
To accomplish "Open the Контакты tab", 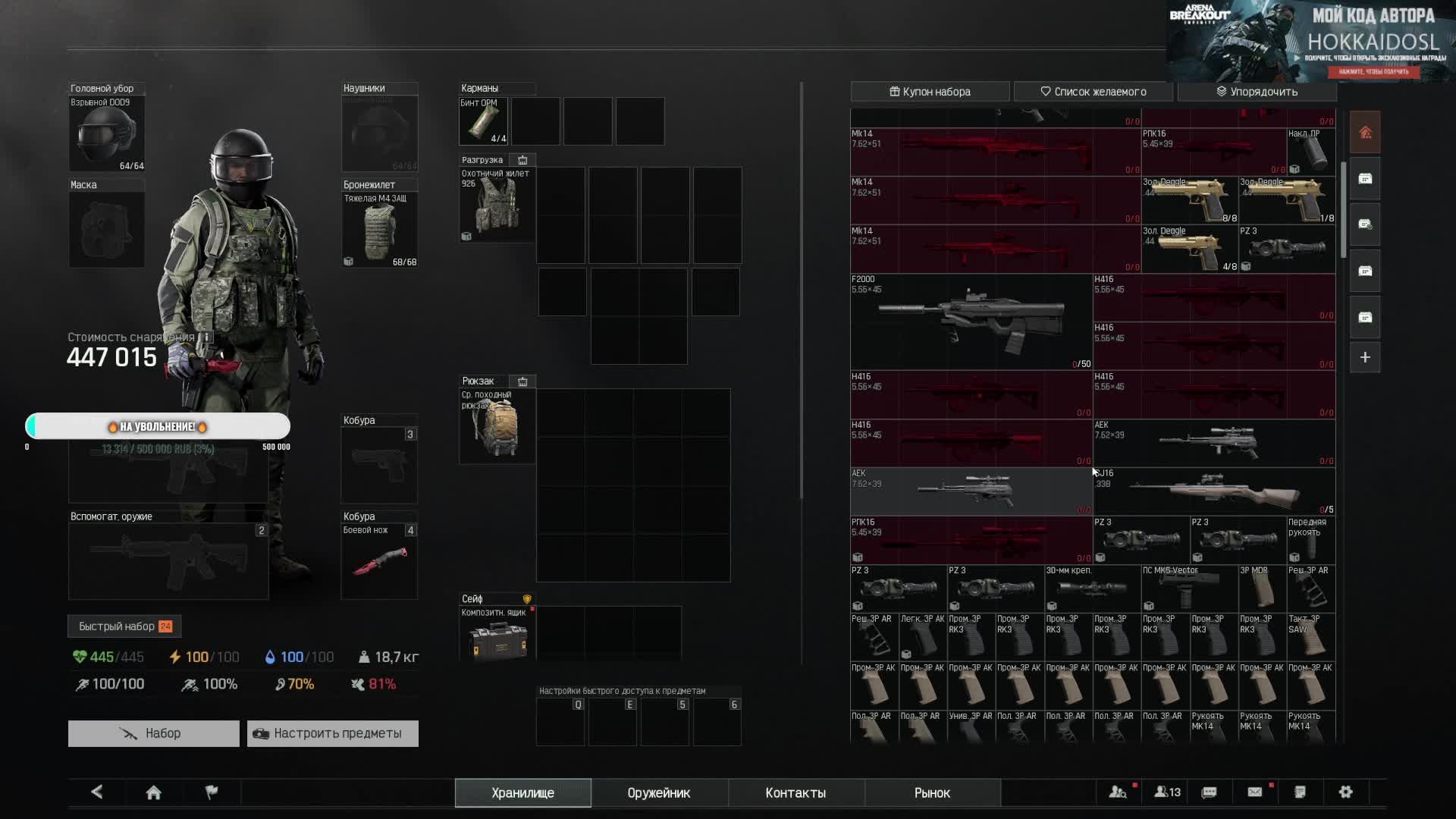I will click(x=795, y=792).
